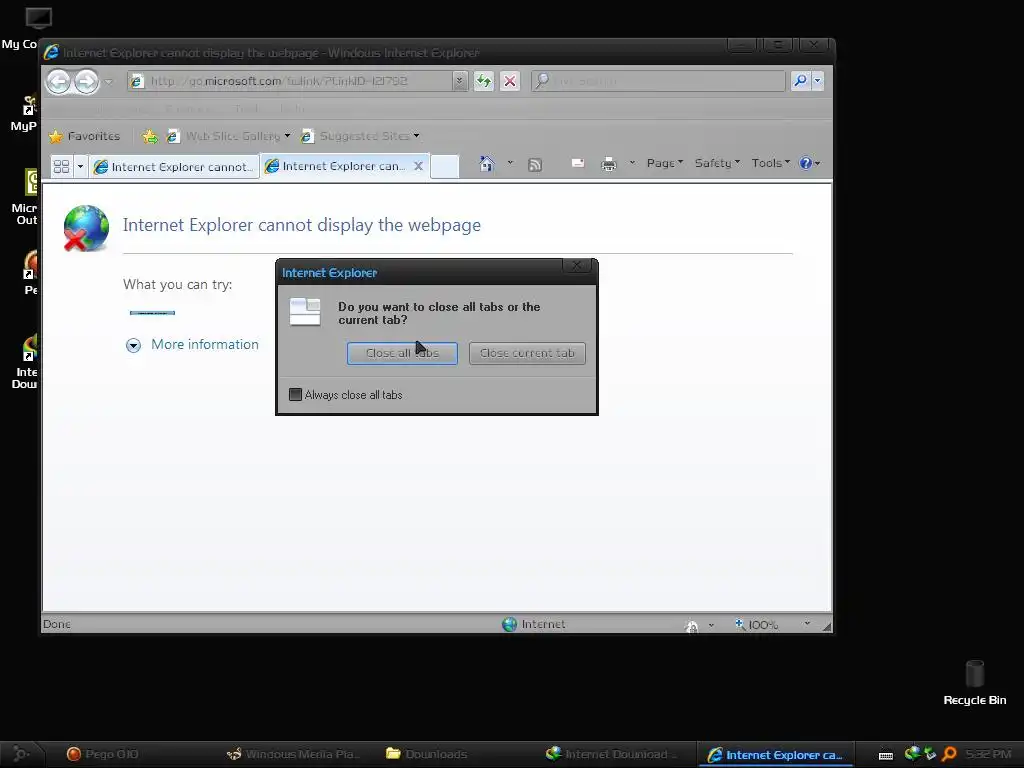
Task: Open Downloads folder taskbar item
Action: [426, 754]
